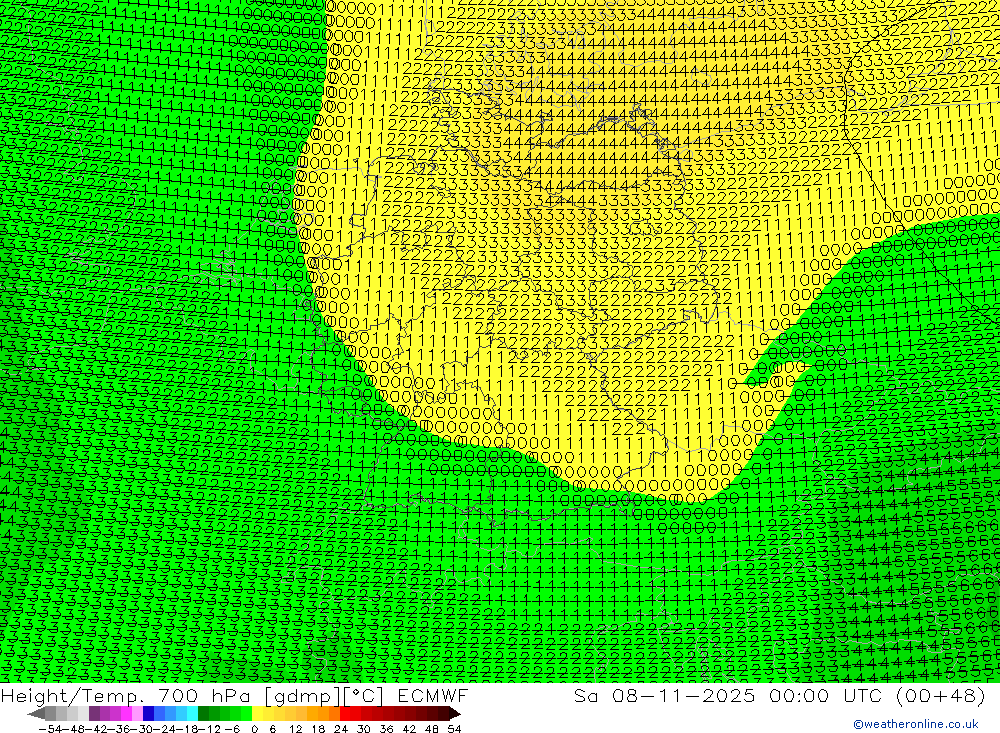Click the '30' legend scale label
This screenshot has width=1000, height=733.
point(364,729)
